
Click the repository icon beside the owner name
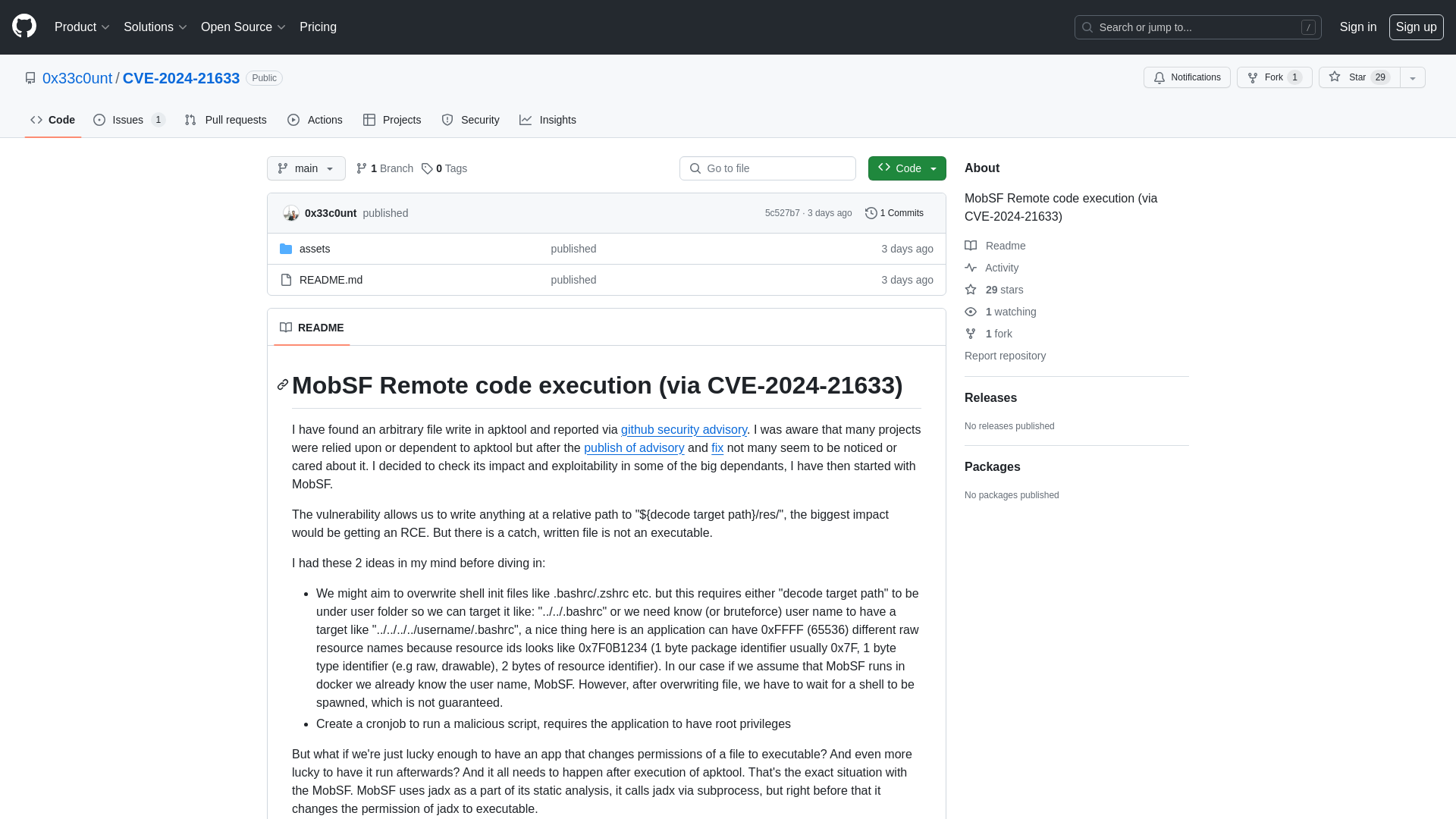click(30, 78)
